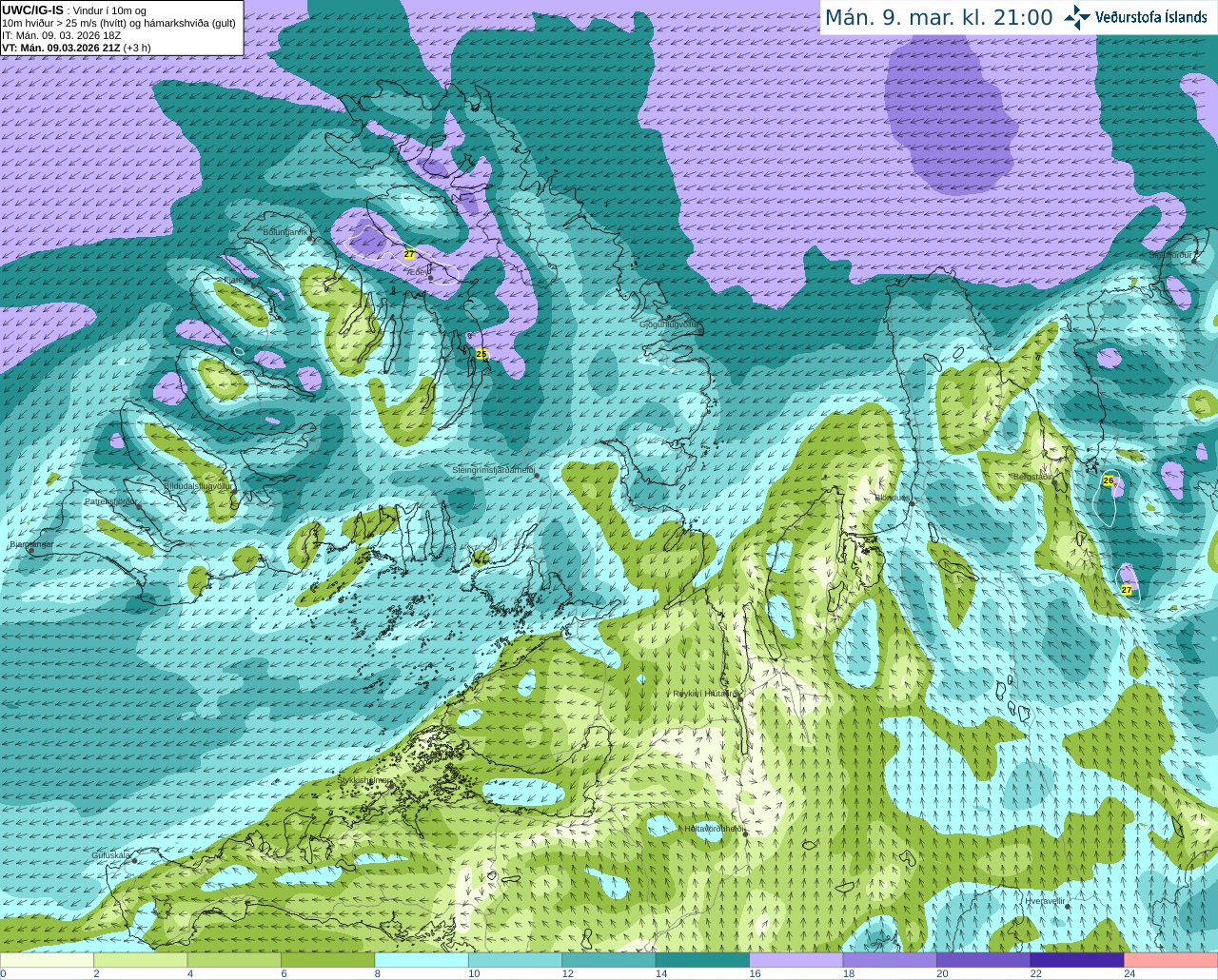The height and width of the screenshot is (980, 1218).
Task: Click the Hveravellir station dot
Action: tap(1069, 907)
